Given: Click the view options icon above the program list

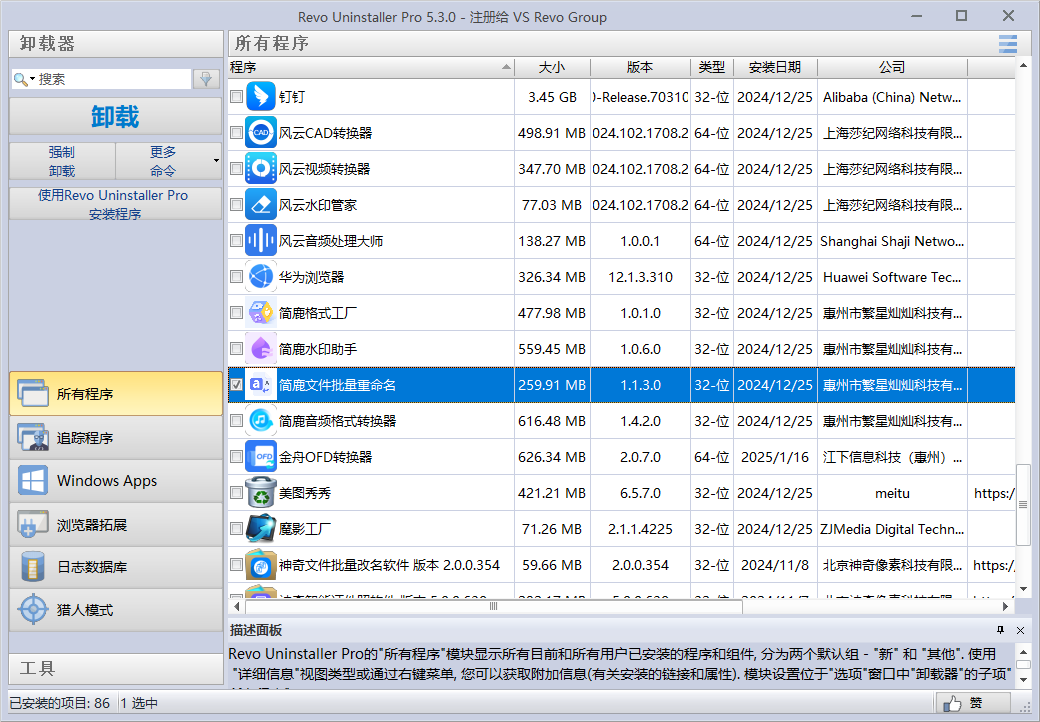Looking at the screenshot, I should [1007, 43].
